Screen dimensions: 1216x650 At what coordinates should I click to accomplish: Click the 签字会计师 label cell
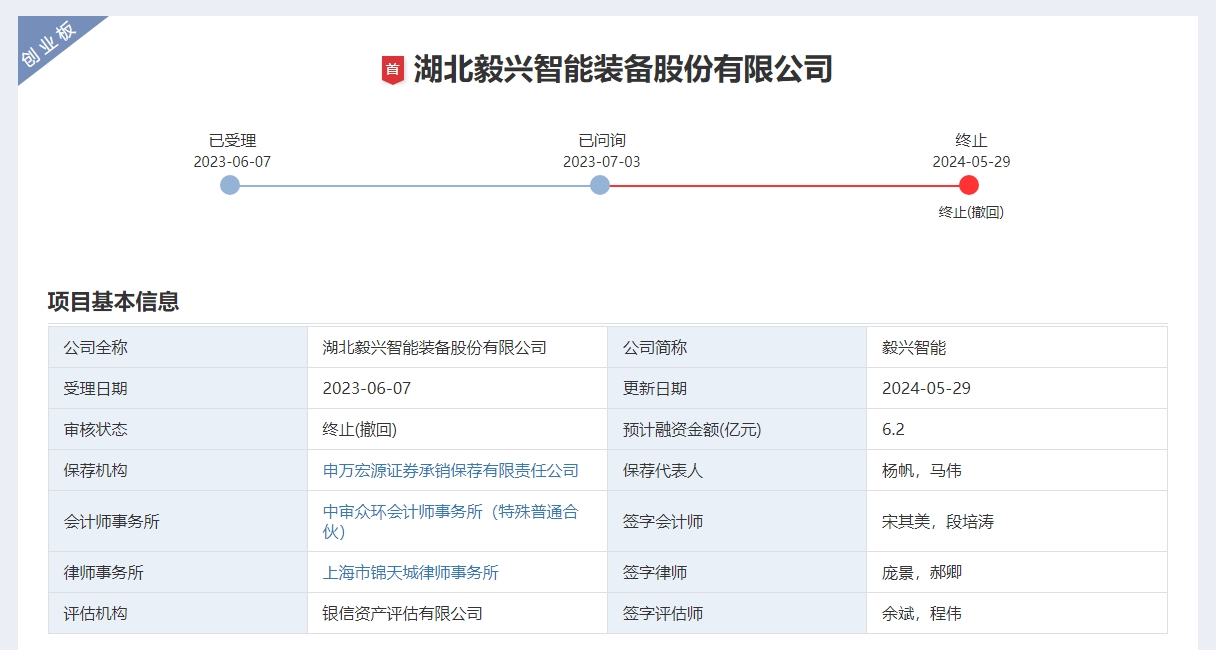tap(737, 521)
